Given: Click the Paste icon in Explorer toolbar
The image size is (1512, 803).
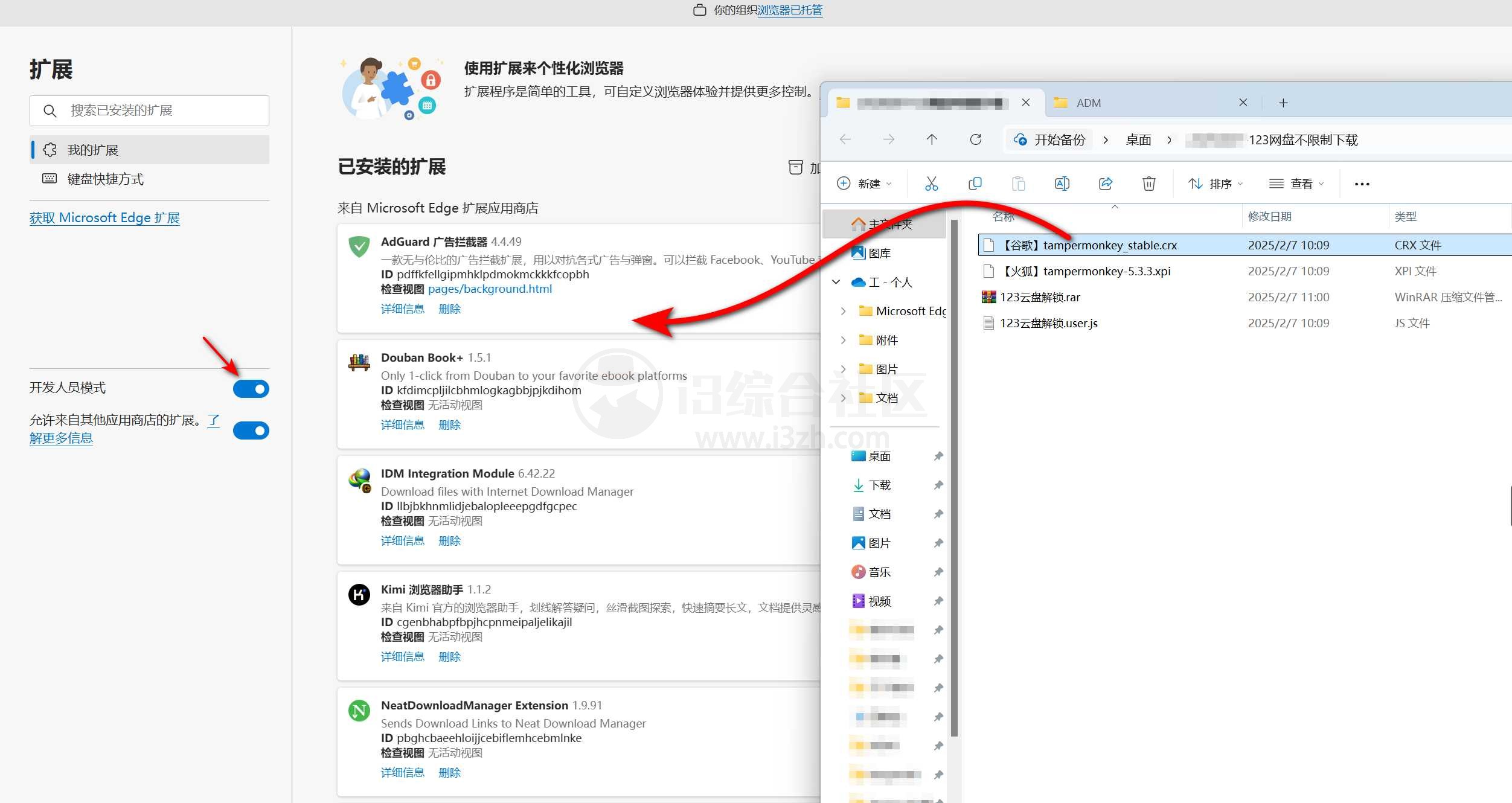Looking at the screenshot, I should [x=1018, y=184].
